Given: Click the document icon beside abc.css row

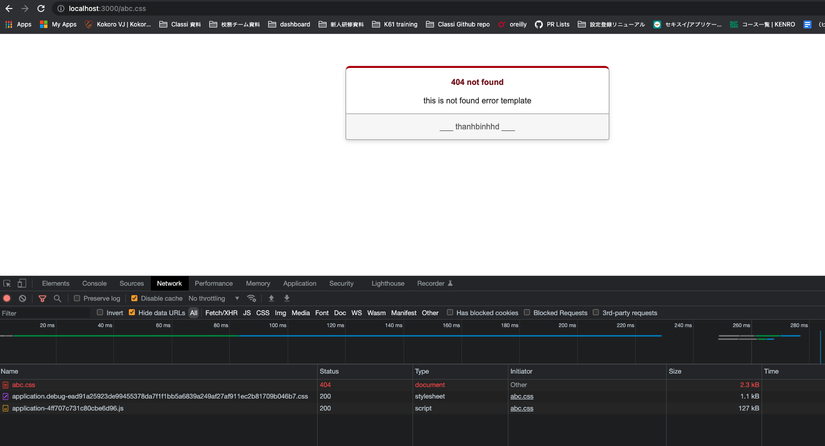Looking at the screenshot, I should [5, 385].
